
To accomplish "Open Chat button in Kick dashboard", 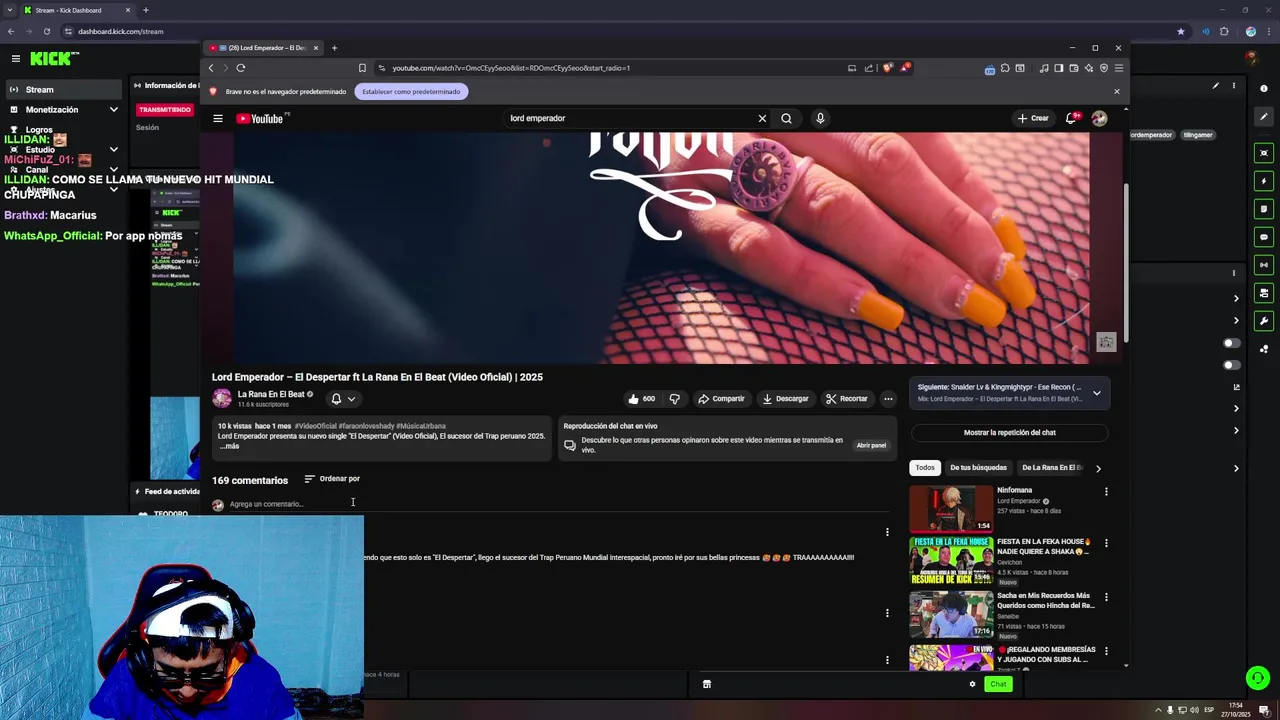I will [998, 684].
